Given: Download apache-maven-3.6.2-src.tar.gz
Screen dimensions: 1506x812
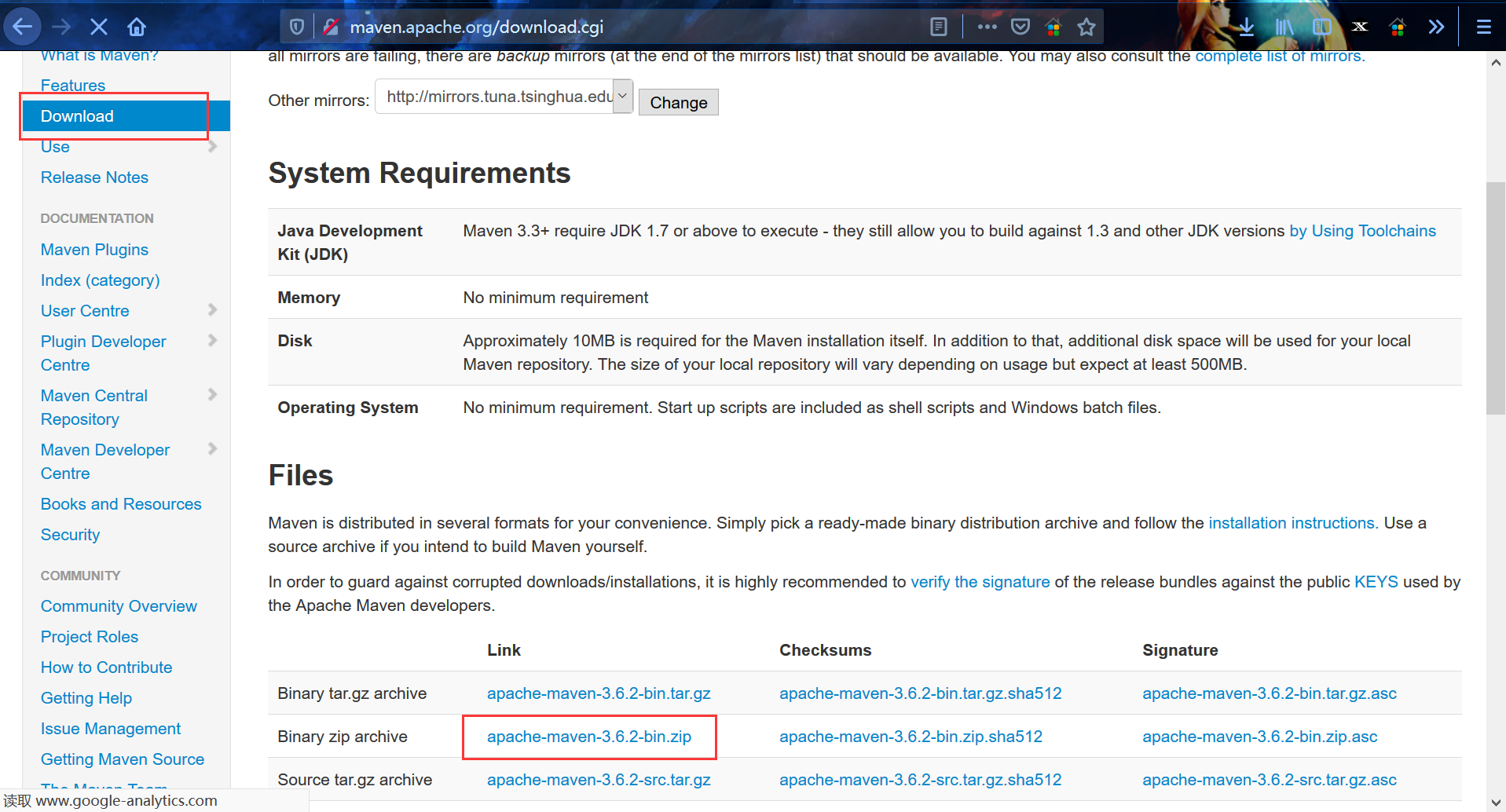Looking at the screenshot, I should [x=599, y=780].
